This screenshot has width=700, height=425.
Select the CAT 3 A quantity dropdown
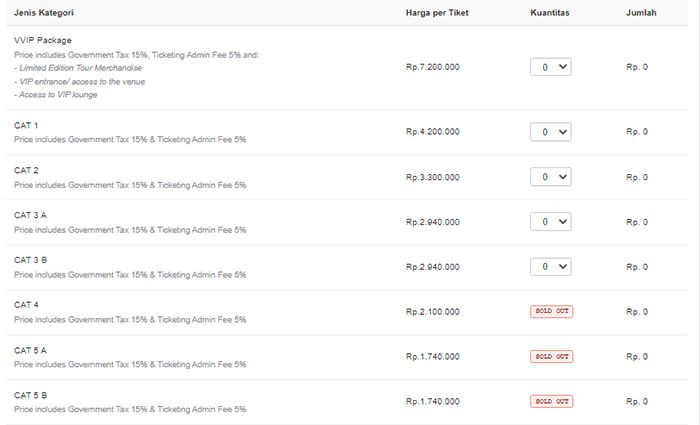click(x=550, y=222)
